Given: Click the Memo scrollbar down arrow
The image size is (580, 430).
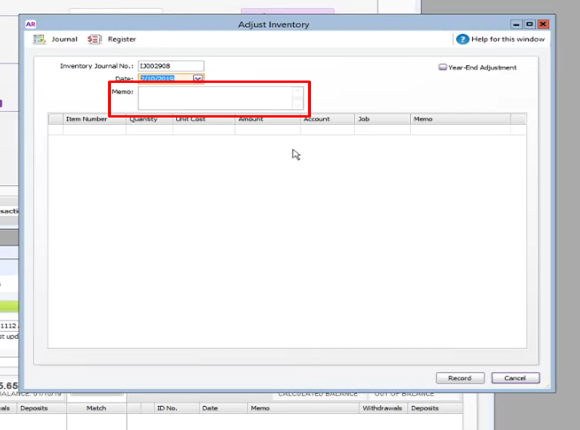Looking at the screenshot, I should 298,105.
